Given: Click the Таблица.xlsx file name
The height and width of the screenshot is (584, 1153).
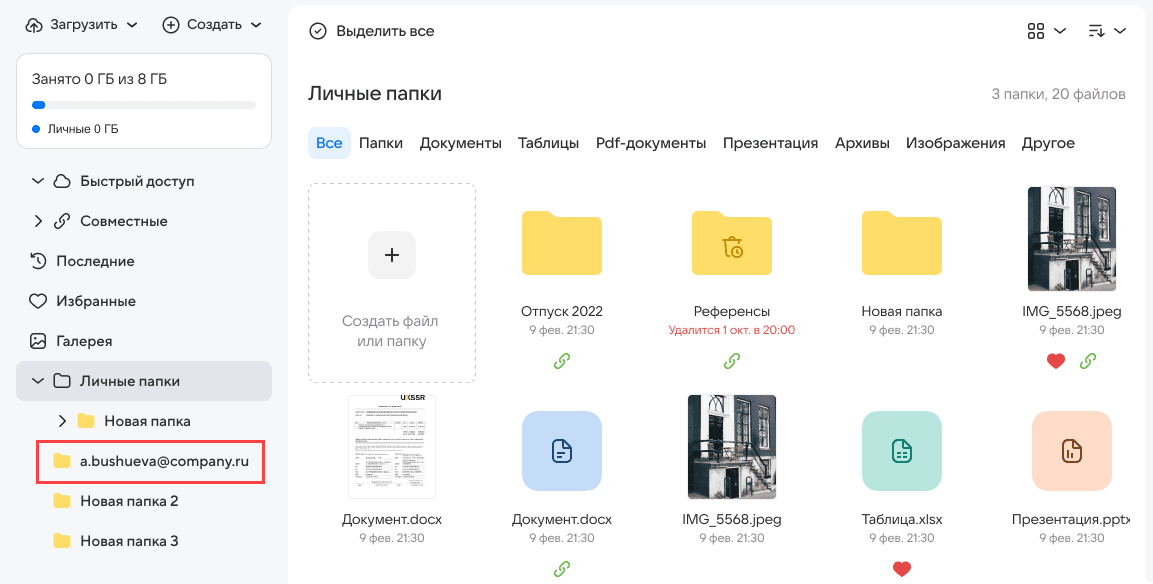Looking at the screenshot, I should click(x=902, y=519).
